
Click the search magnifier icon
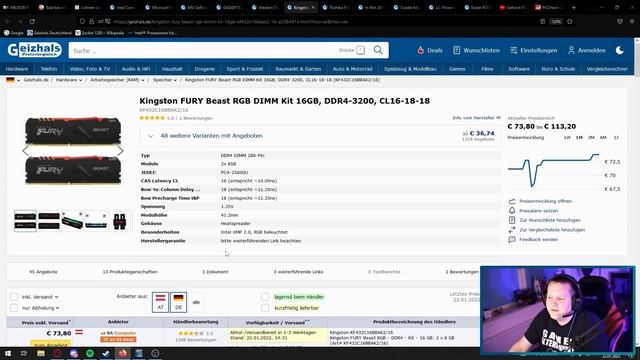tap(378, 50)
